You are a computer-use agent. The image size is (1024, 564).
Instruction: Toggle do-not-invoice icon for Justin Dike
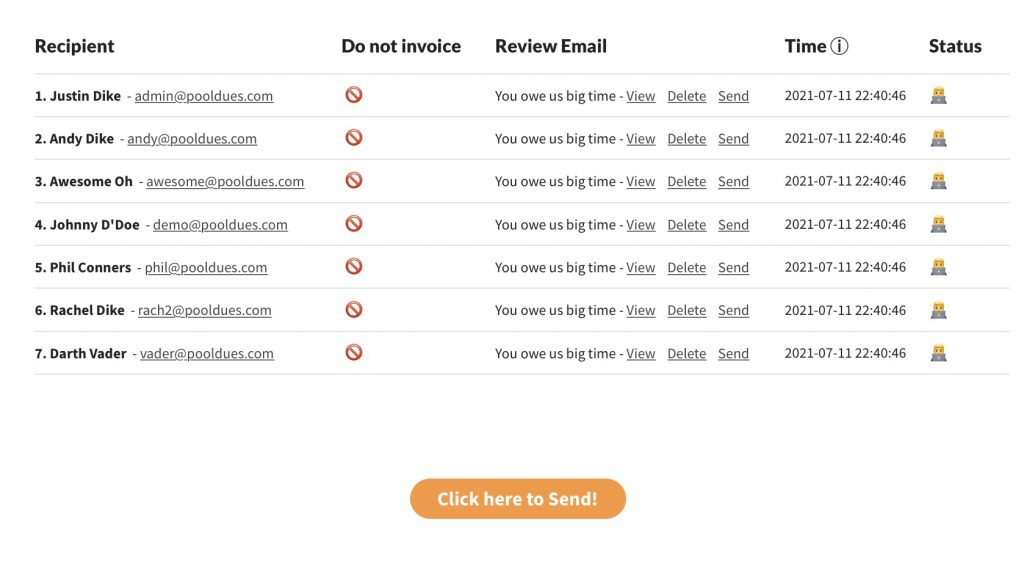point(353,95)
